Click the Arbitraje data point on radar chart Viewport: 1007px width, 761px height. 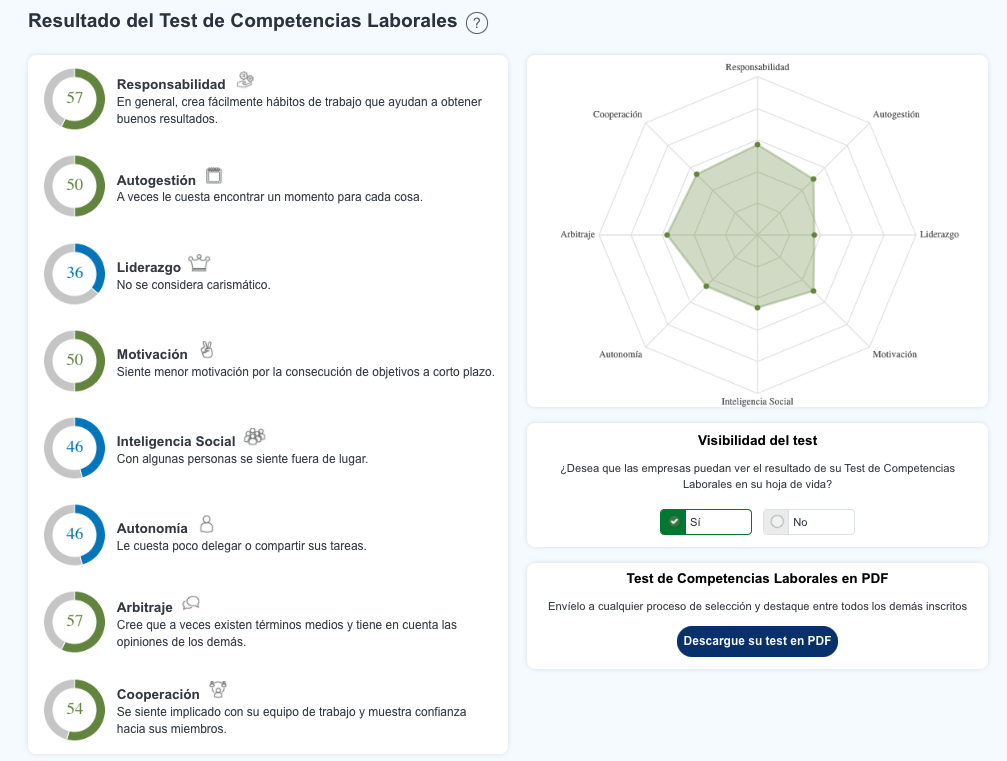click(x=667, y=235)
